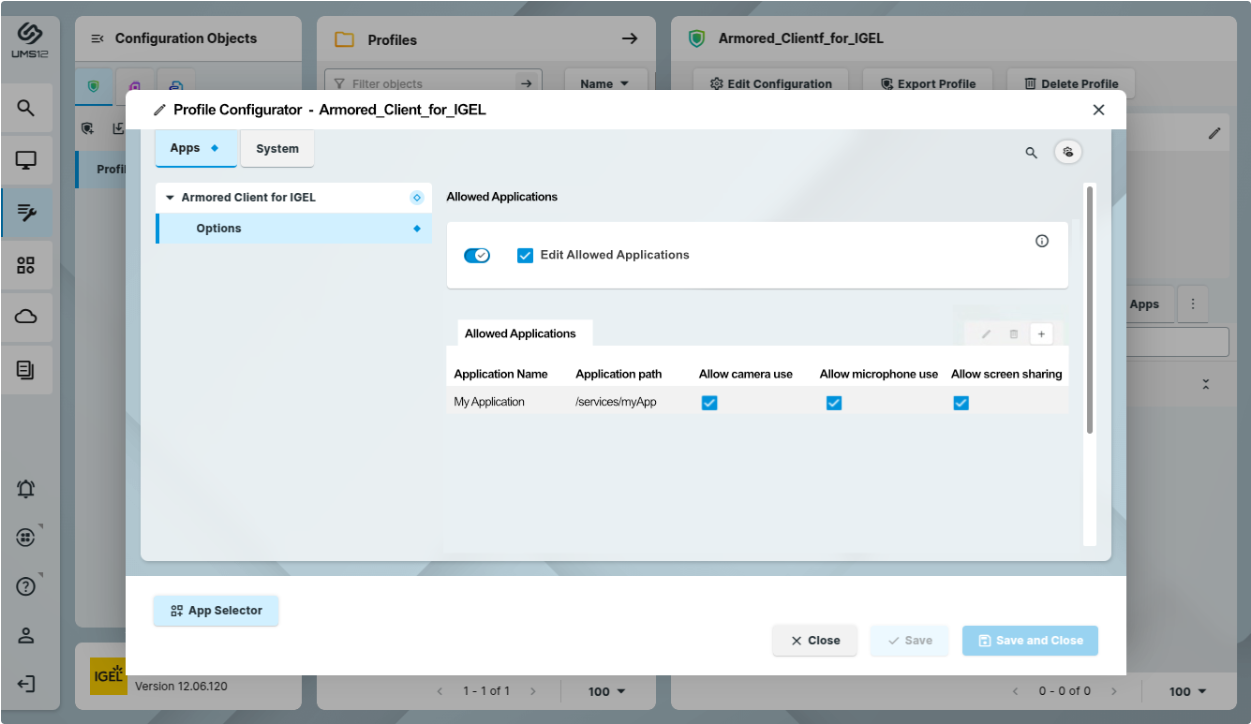Open the Devices monitor icon in left sidebar
The height and width of the screenshot is (724, 1251).
[26, 160]
